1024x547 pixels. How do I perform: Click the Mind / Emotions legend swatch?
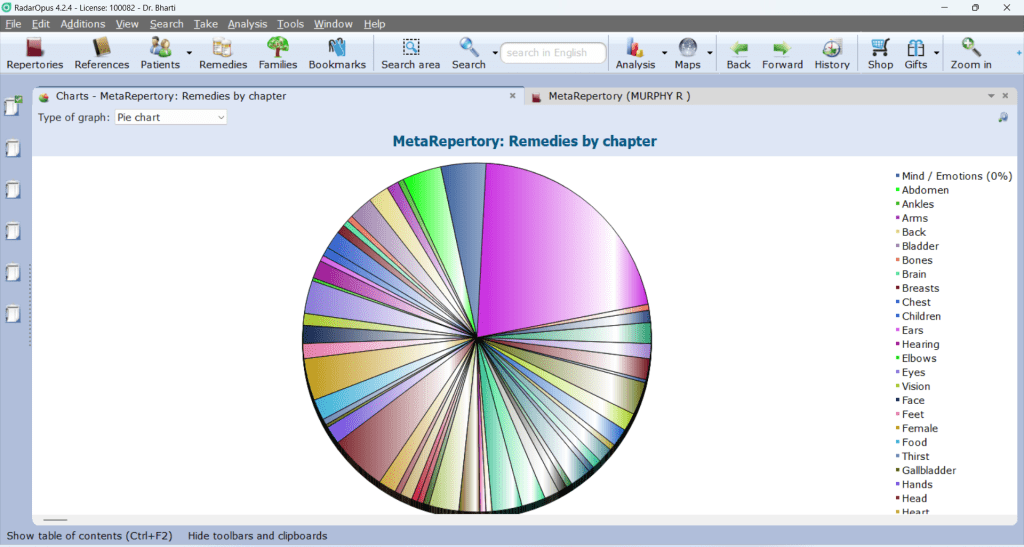897,176
